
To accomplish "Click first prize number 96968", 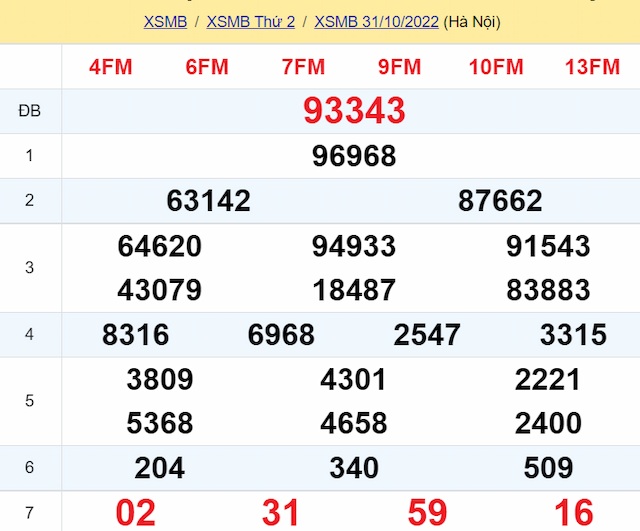I will (x=354, y=156).
